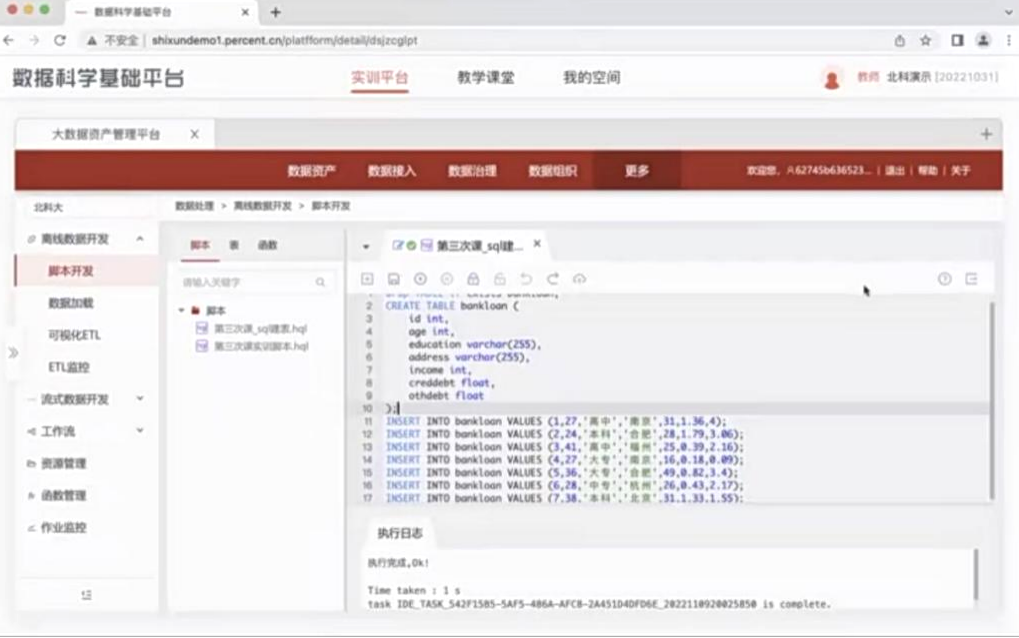
Task: Collapse the 离线数据开发 menu section
Action: pyautogui.click(x=139, y=239)
